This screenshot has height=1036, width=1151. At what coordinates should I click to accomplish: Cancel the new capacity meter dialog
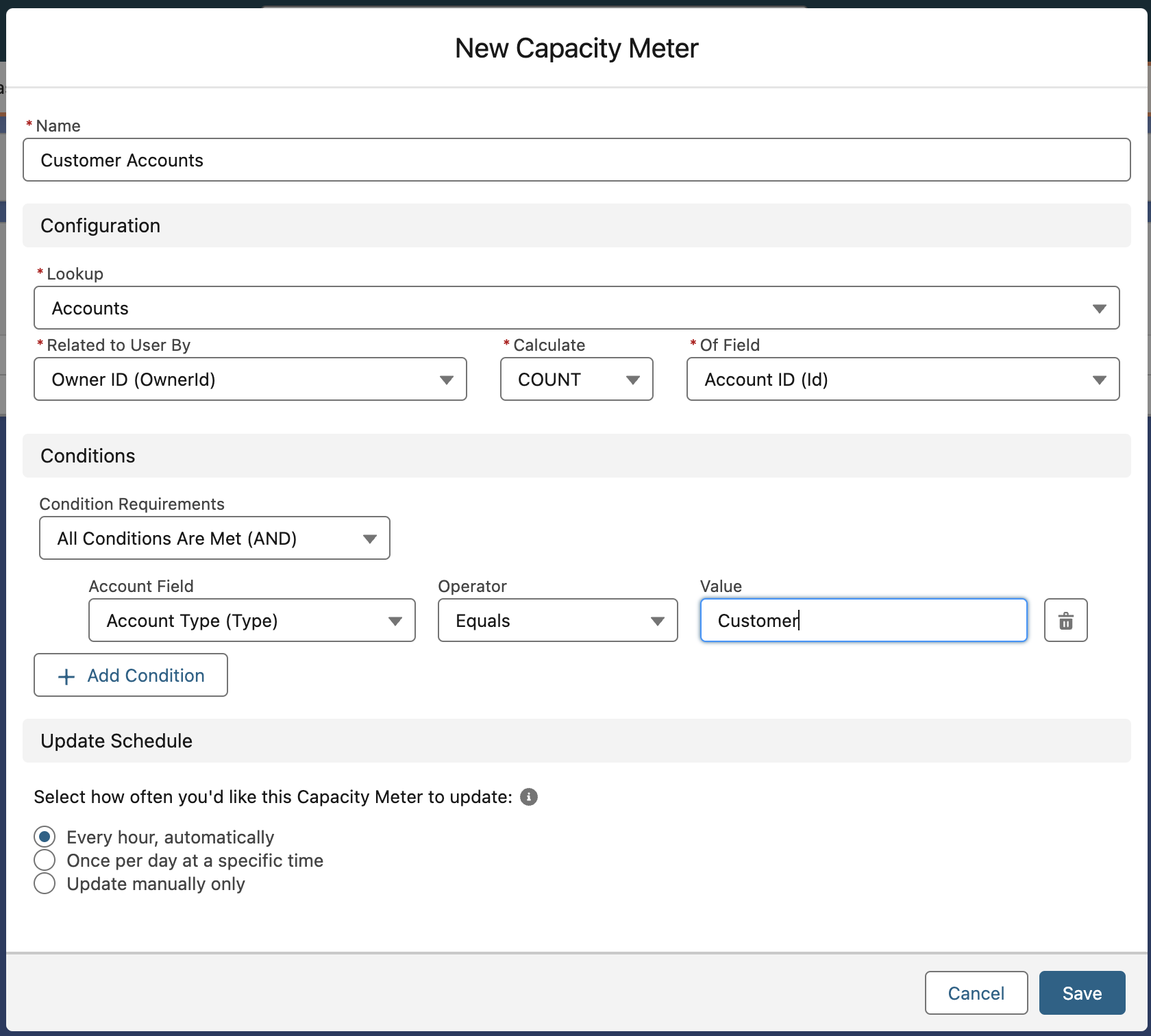pyautogui.click(x=976, y=993)
